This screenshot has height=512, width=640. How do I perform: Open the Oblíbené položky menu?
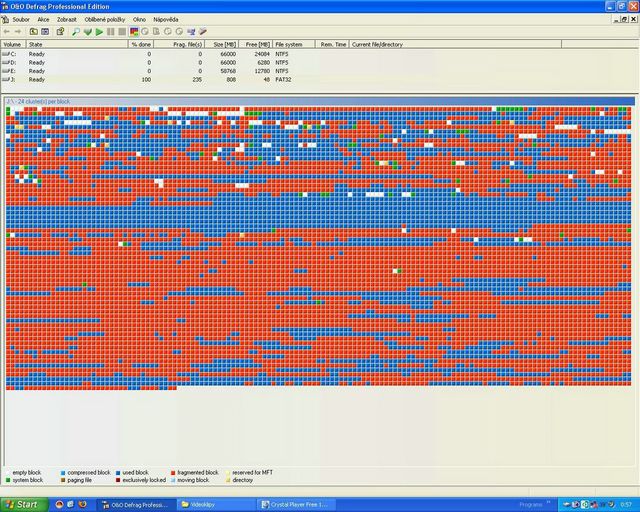pos(105,20)
